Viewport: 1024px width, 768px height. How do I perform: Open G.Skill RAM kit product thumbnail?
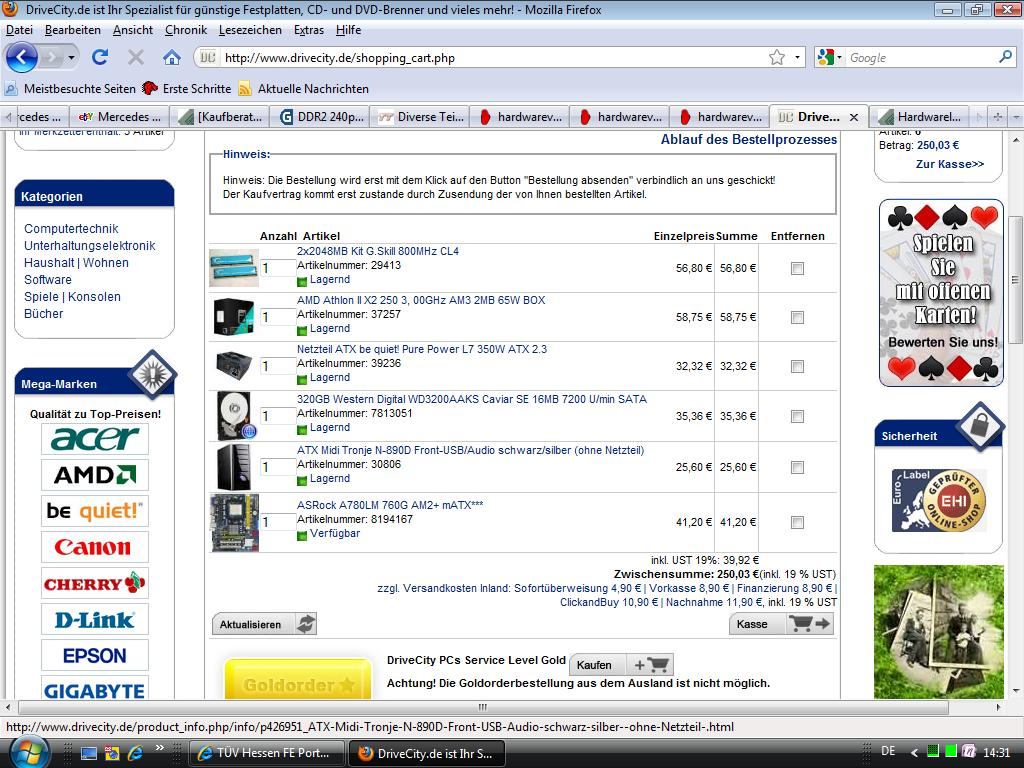[234, 267]
